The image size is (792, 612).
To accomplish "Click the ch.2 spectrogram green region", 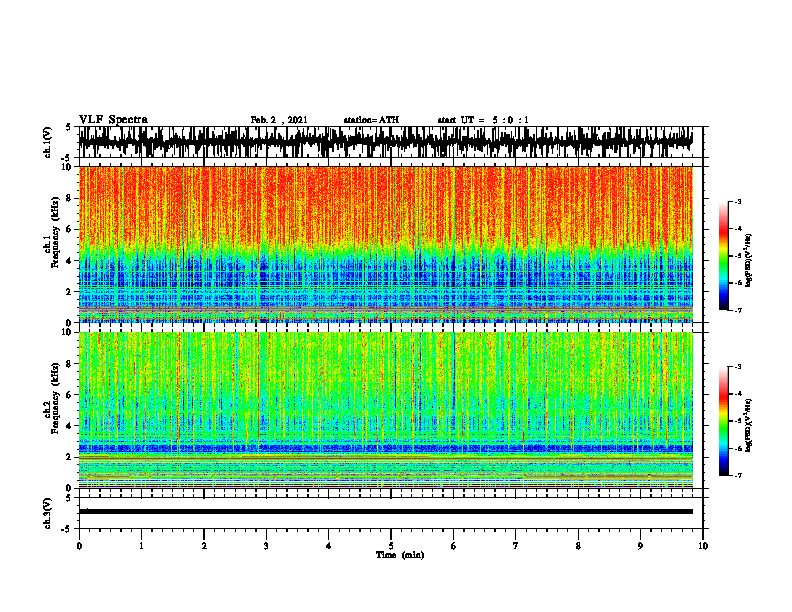I will pos(385,374).
